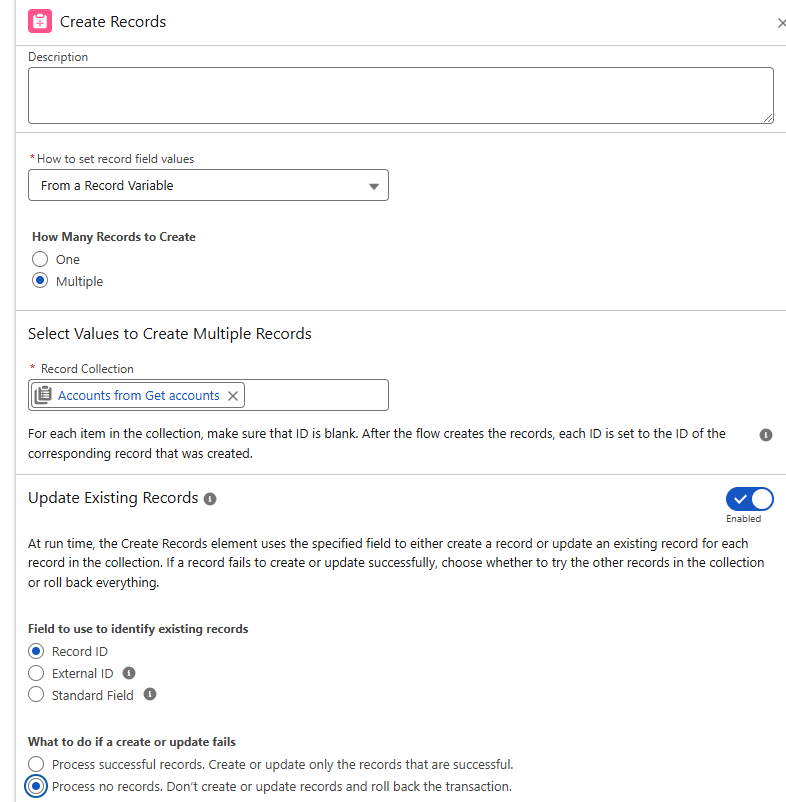Choose Standard Field radio option

click(x=36, y=695)
